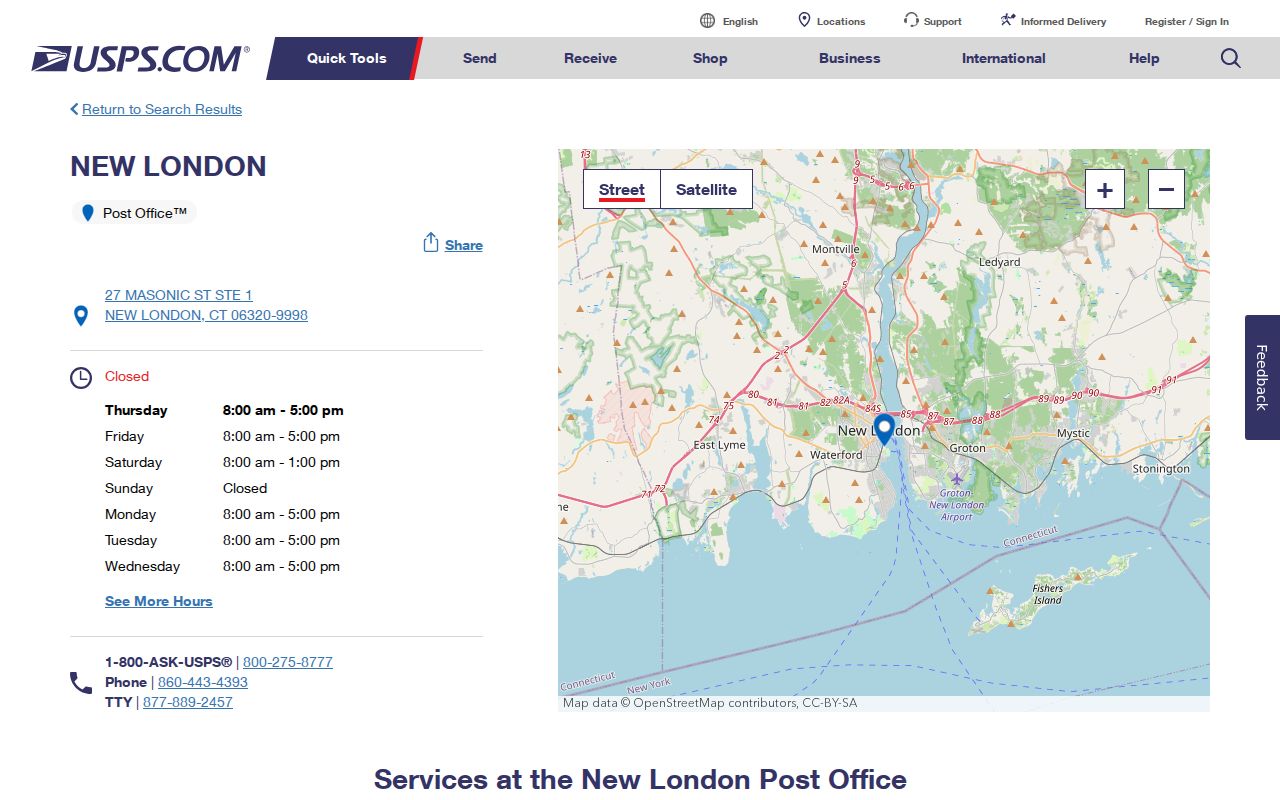Open the Quick Tools menu
The image size is (1280, 800).
(x=346, y=58)
